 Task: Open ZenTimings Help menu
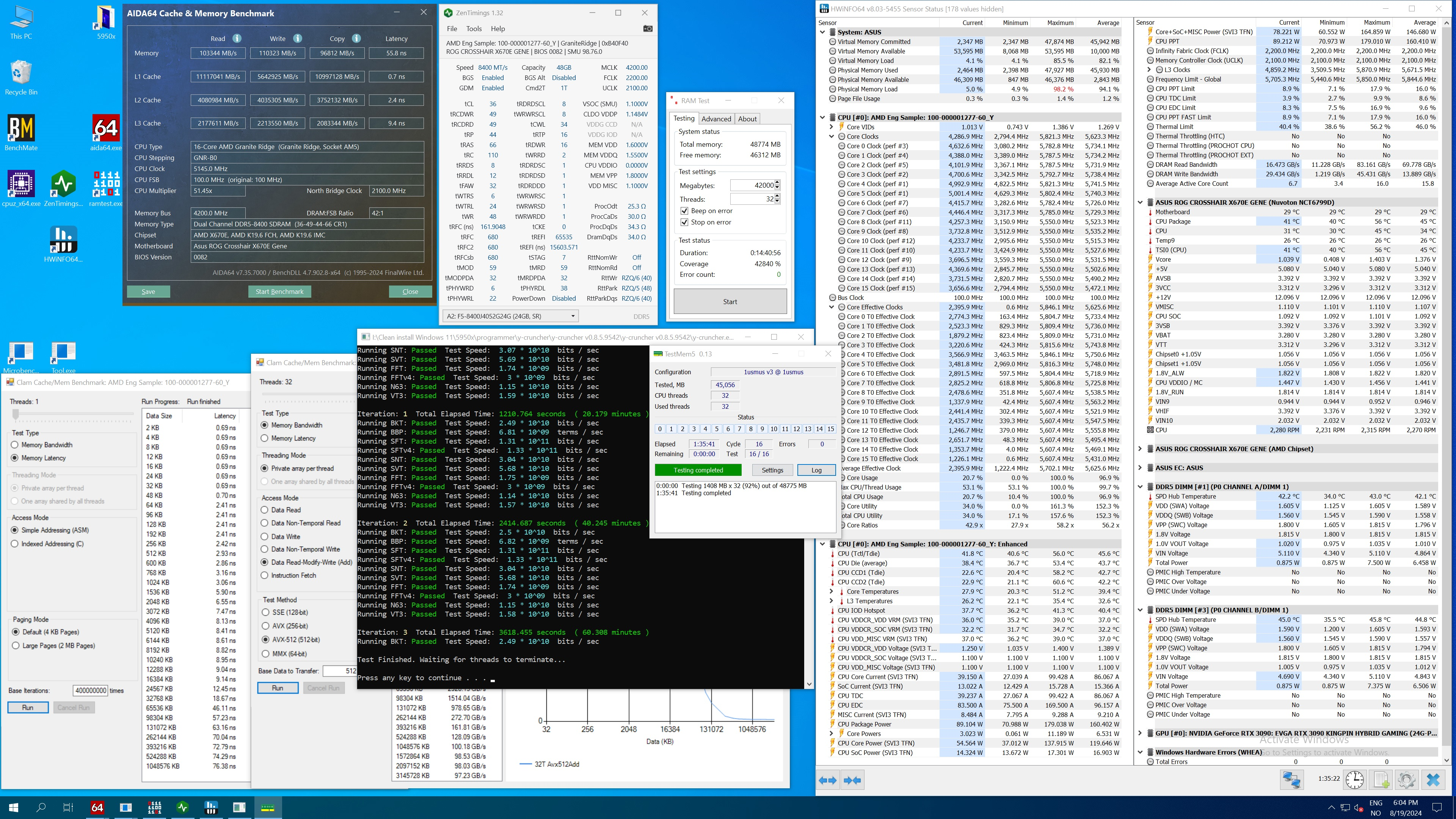pos(498,29)
